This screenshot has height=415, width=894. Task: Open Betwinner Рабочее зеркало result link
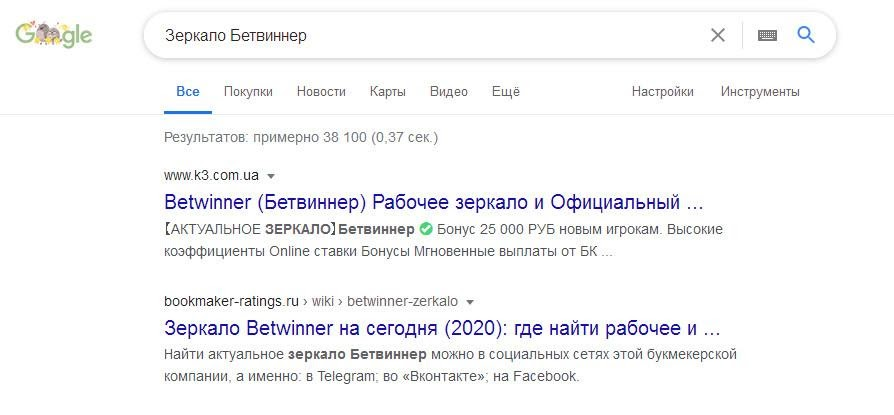pos(434,202)
